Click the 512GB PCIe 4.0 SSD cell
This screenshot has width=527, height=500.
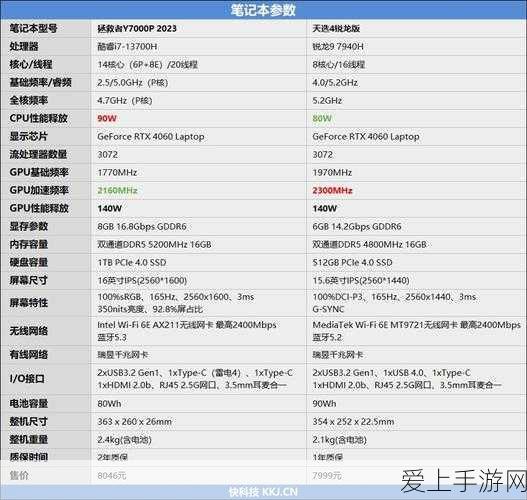coord(352,262)
